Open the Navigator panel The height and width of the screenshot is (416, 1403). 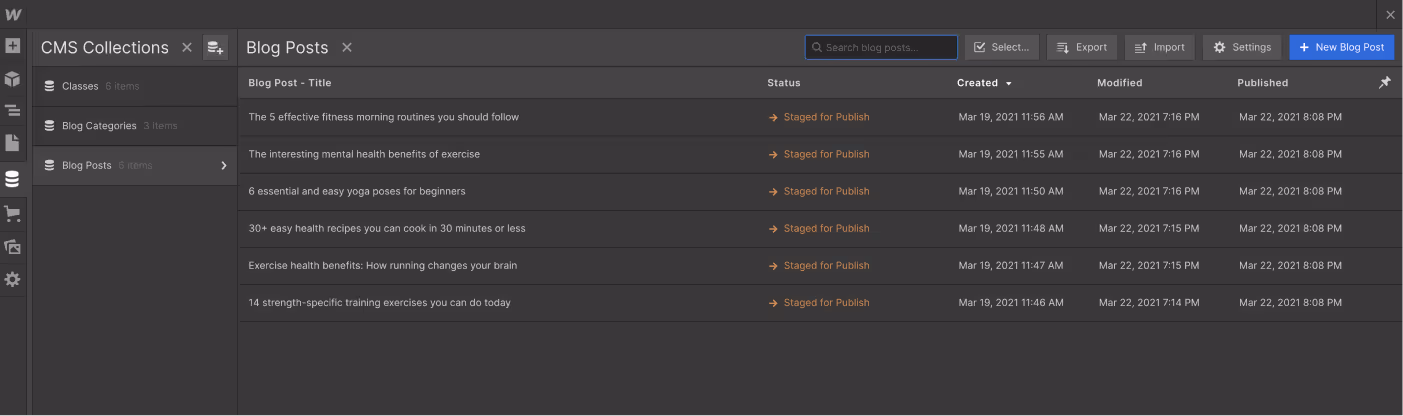tap(12, 110)
